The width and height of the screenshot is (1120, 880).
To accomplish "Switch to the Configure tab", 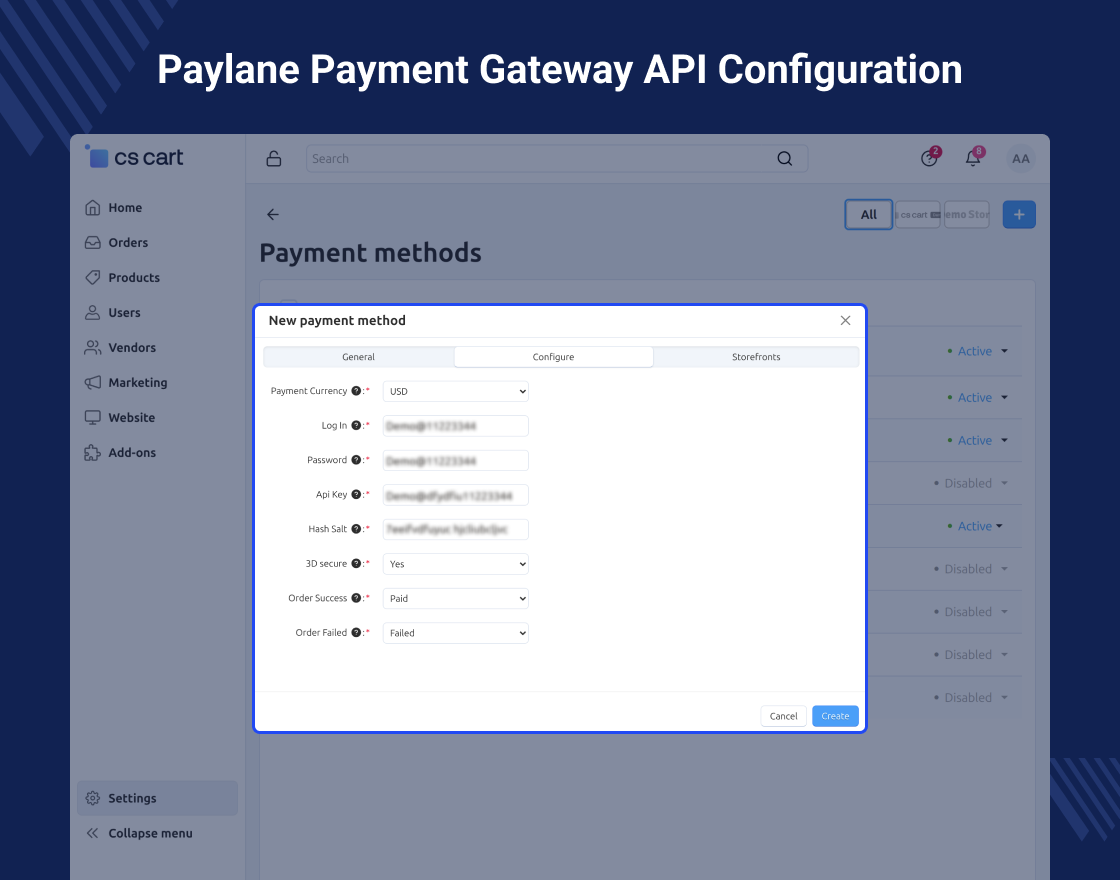I will click(554, 357).
